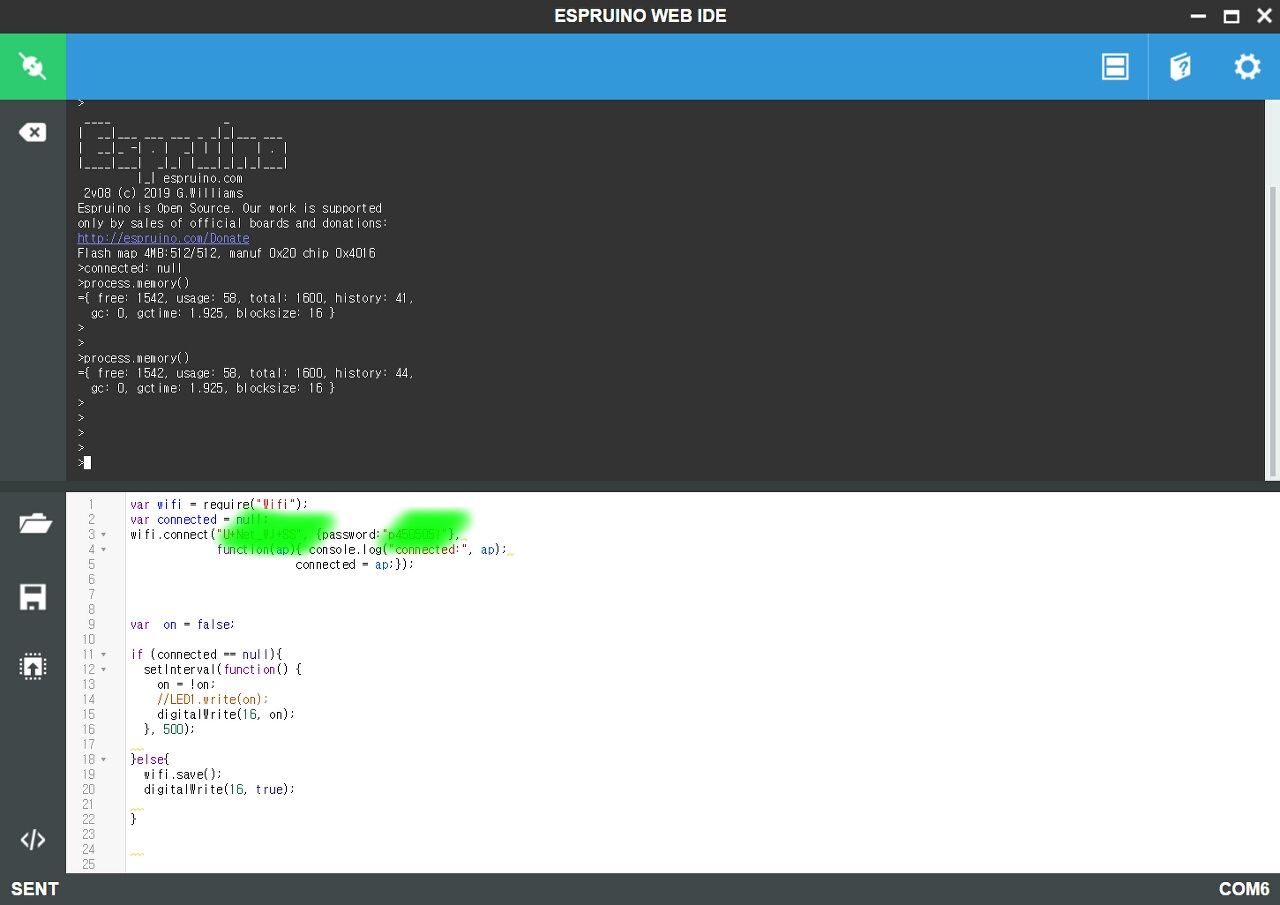Toggle the split layout icon in the header
Screen dimensions: 1280x905
click(1115, 67)
